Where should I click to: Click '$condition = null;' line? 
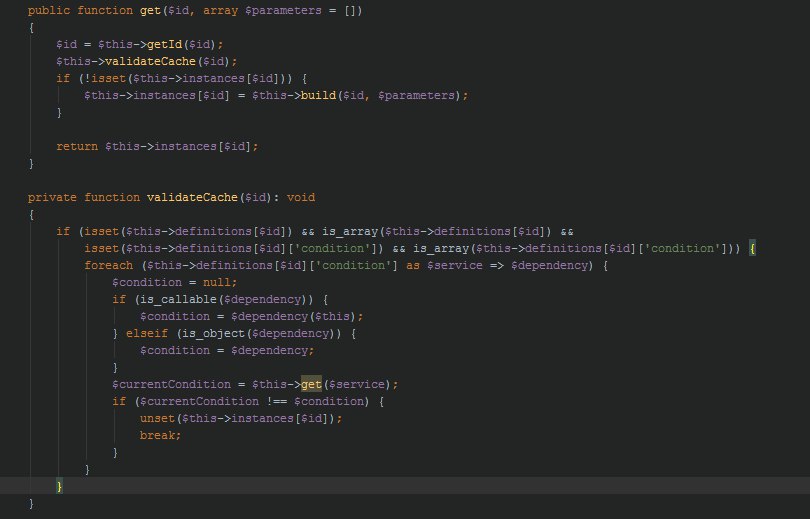tap(175, 282)
